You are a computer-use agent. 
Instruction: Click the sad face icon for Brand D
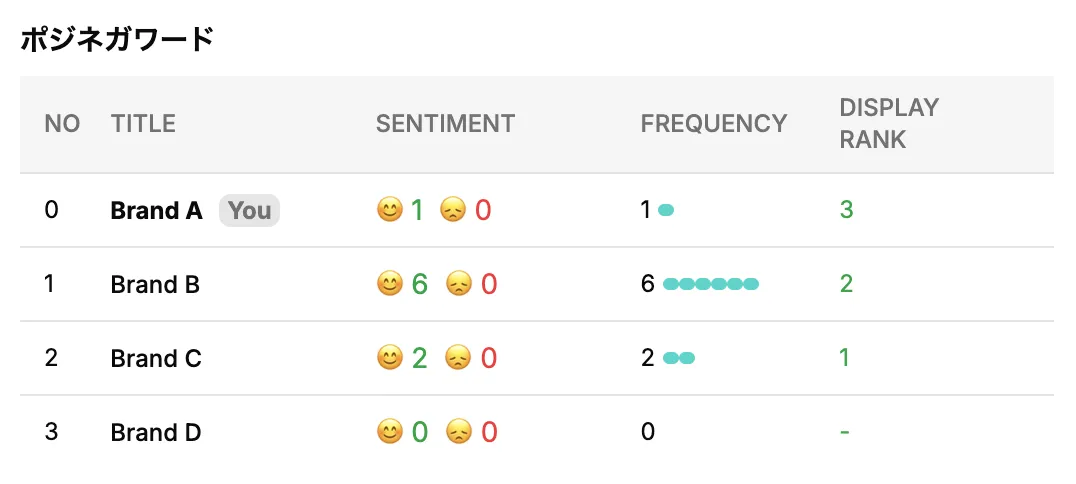(x=458, y=432)
